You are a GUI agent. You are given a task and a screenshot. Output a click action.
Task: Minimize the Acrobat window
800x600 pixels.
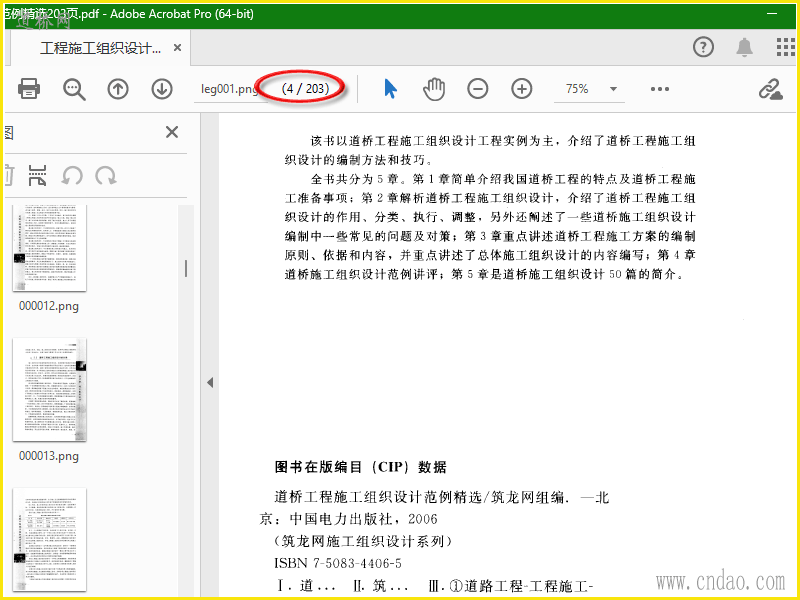click(772, 14)
